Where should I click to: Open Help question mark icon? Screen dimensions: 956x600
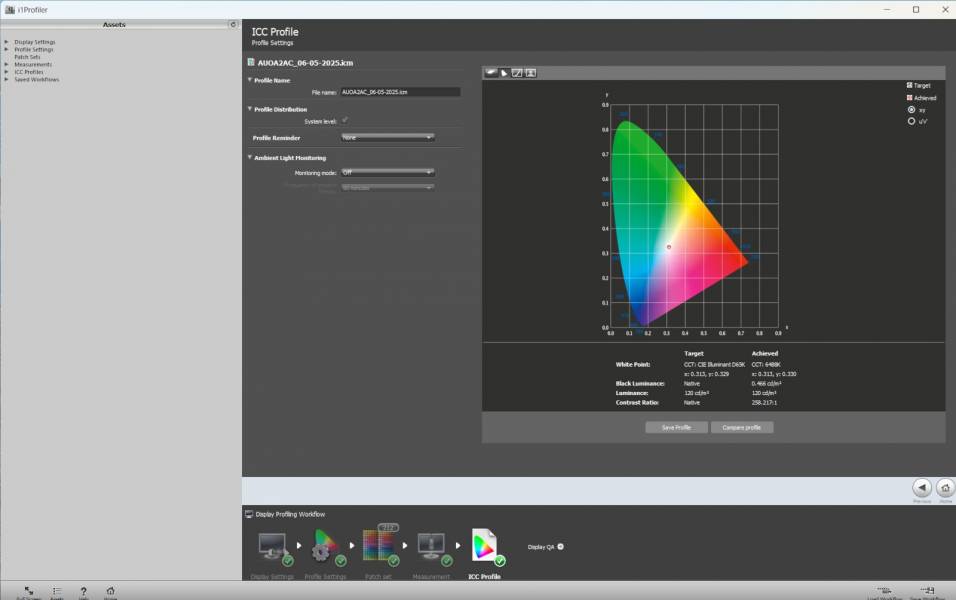pos(84,591)
